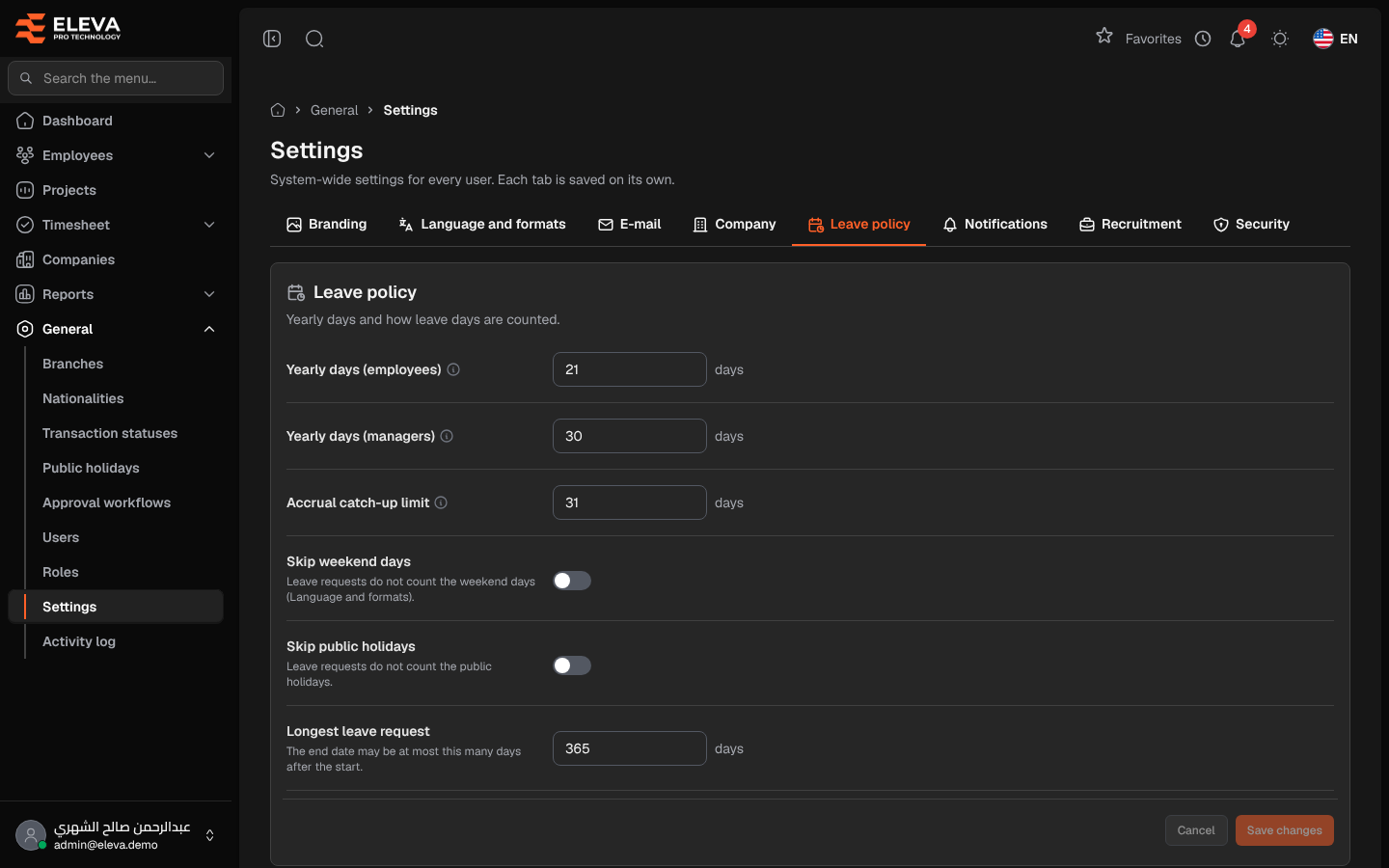Click the Longest leave request input
Viewport: 1389px width, 868px height.
click(630, 748)
